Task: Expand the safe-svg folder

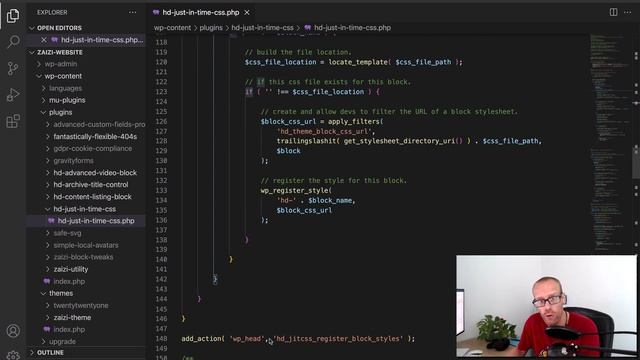Action: (x=67, y=233)
